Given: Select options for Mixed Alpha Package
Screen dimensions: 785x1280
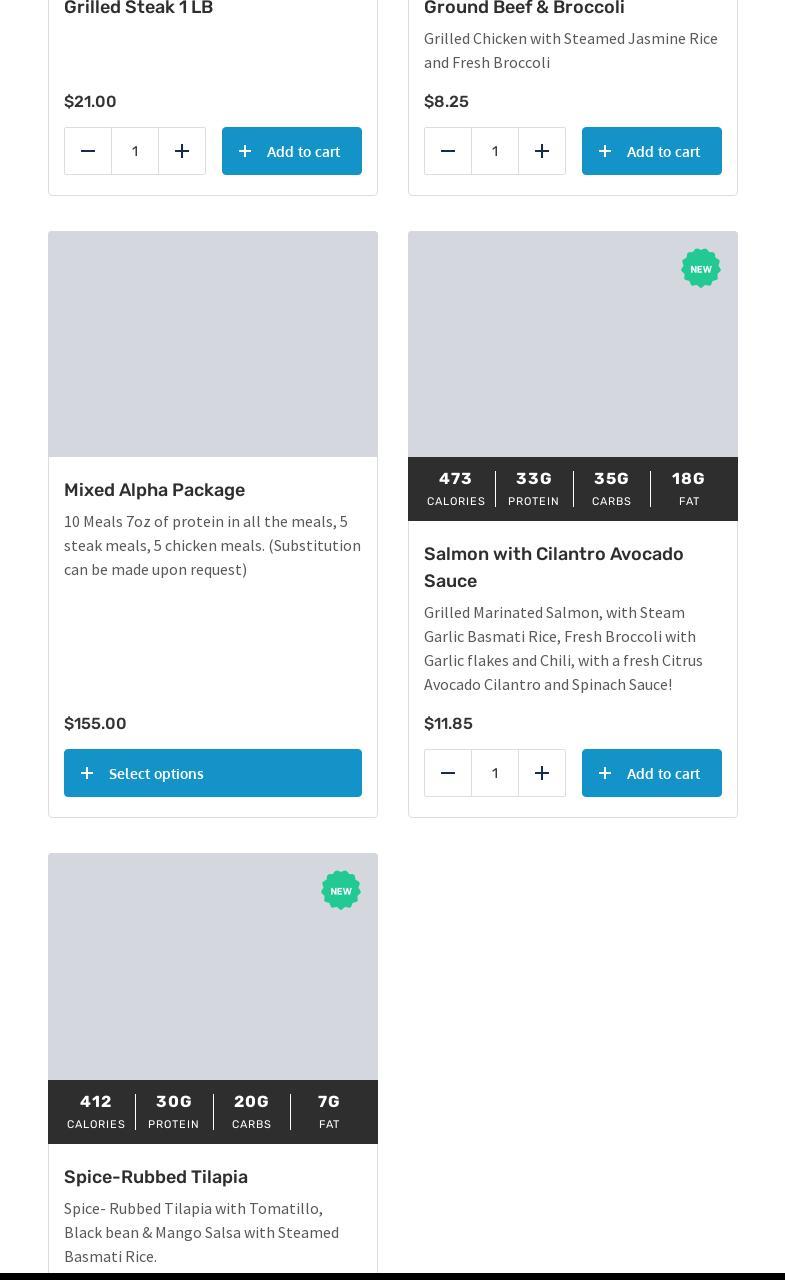Looking at the screenshot, I should (213, 773).
